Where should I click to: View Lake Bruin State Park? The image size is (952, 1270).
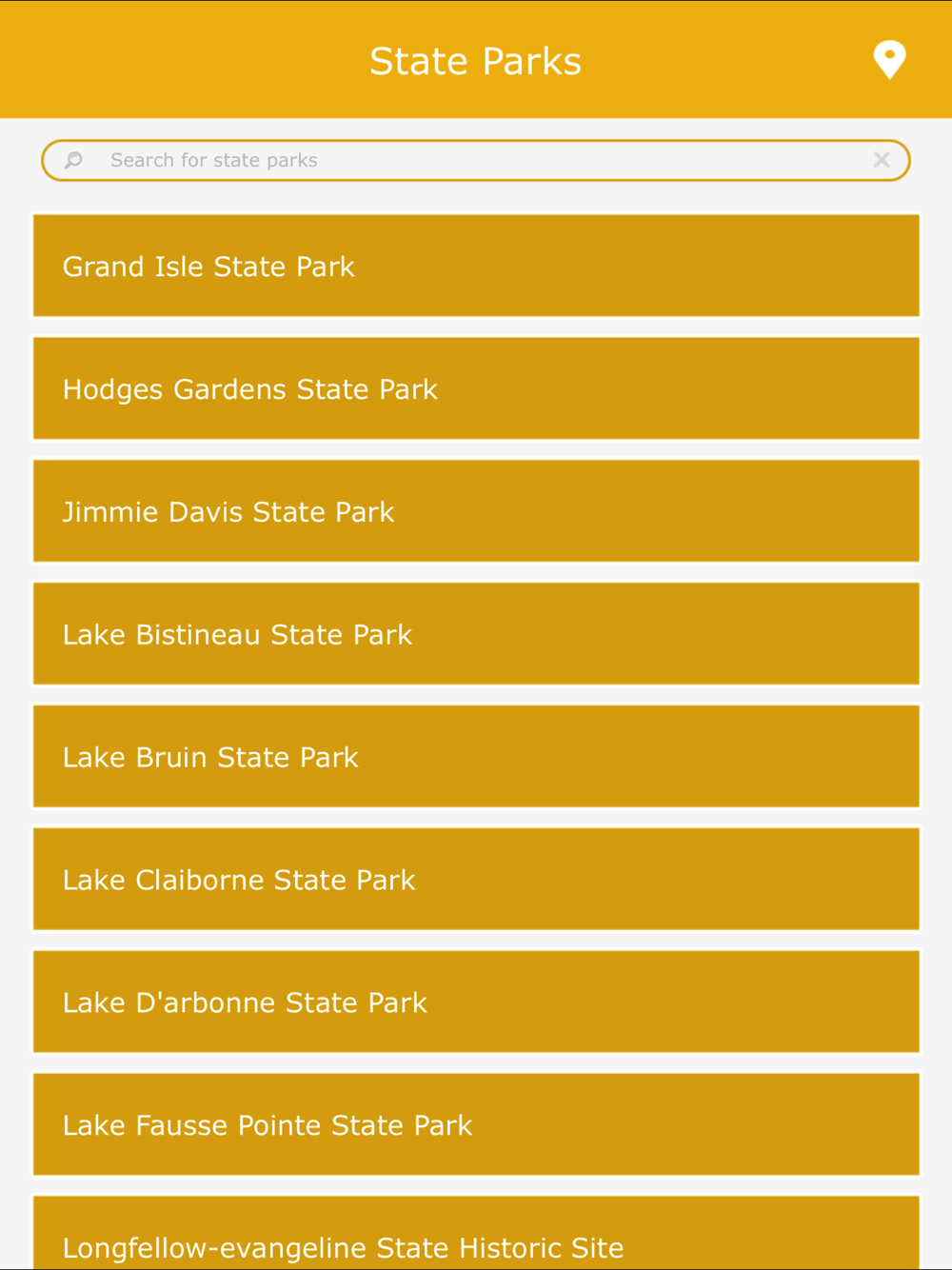pyautogui.click(x=476, y=757)
